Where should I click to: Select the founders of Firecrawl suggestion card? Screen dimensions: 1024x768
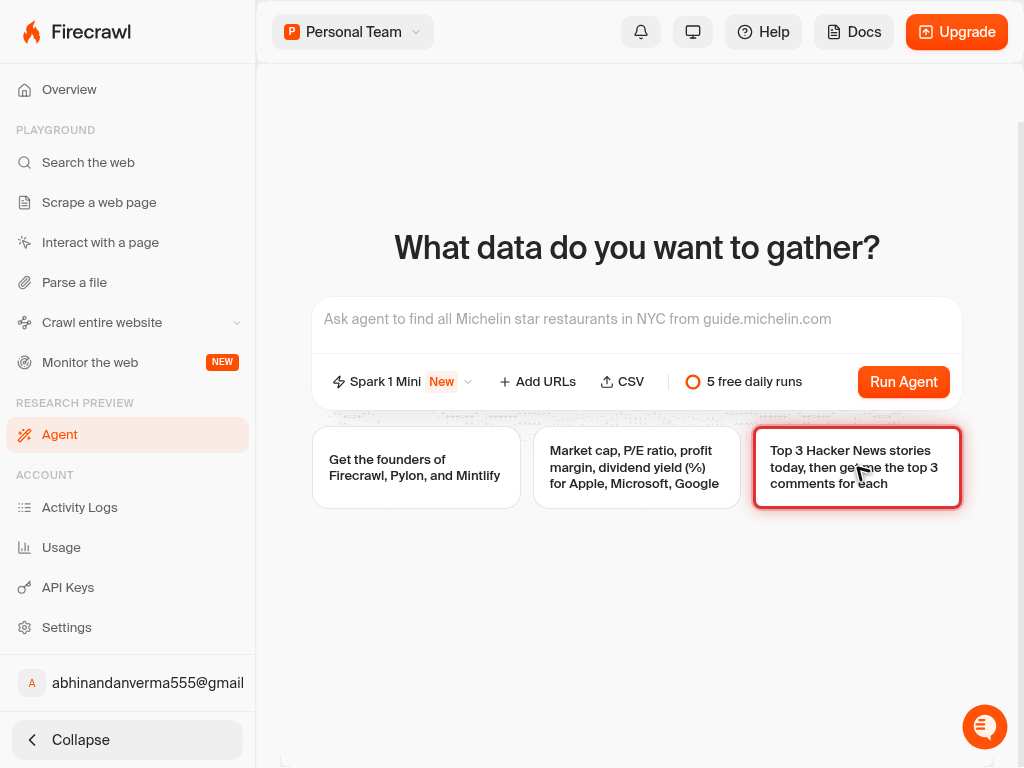pos(416,468)
